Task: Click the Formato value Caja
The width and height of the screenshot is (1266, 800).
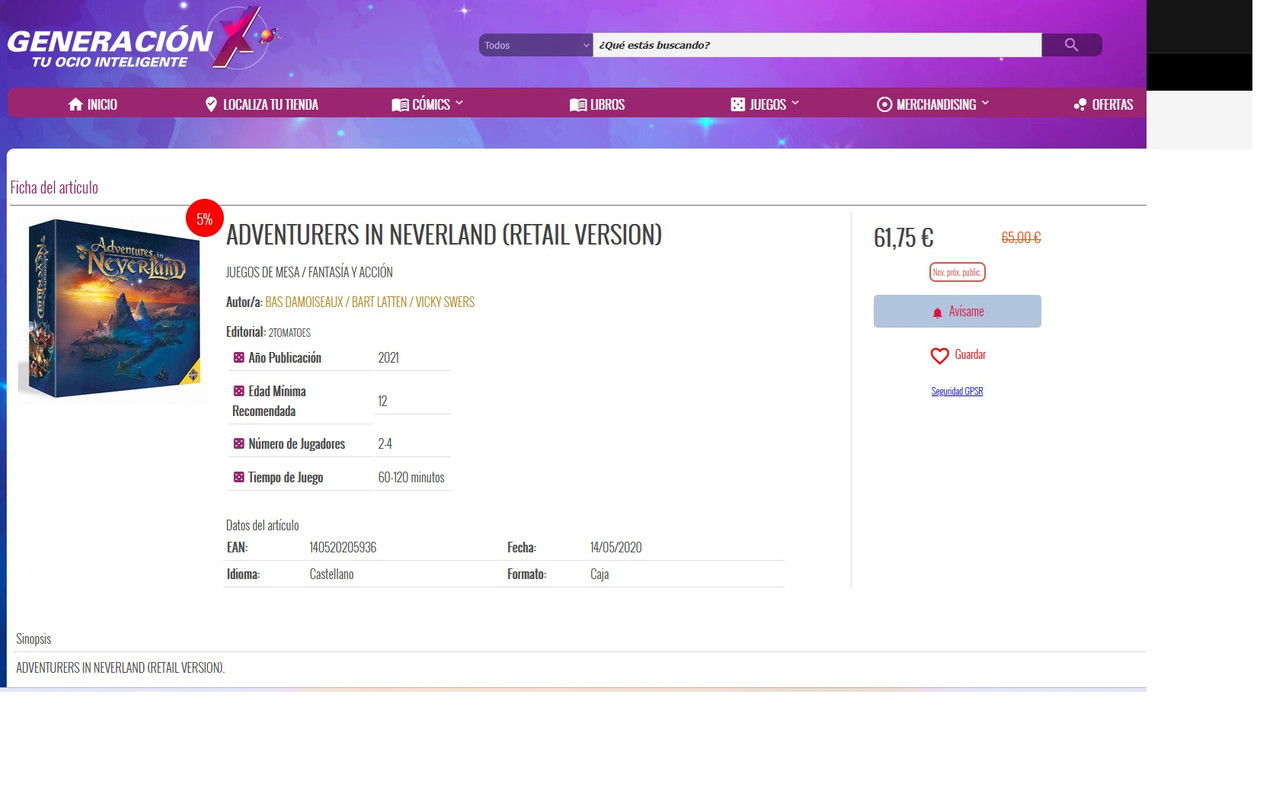Action: click(x=599, y=574)
